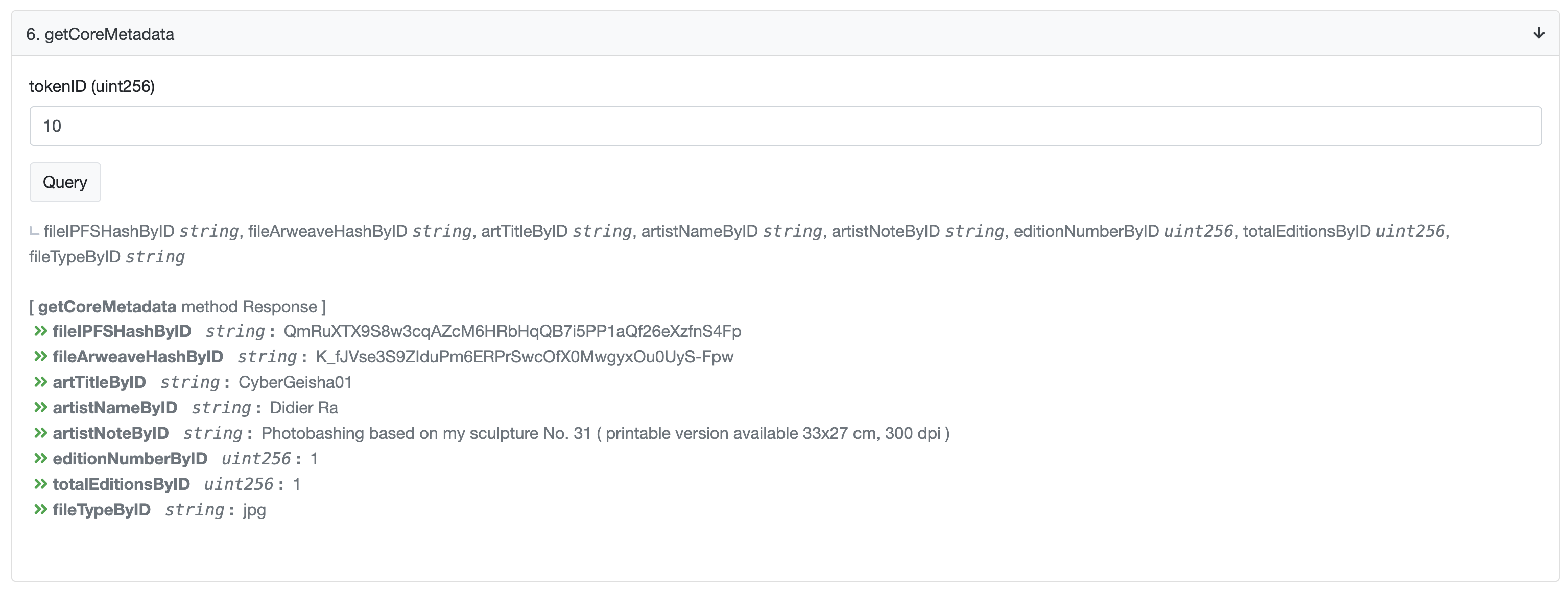1568x591 pixels.
Task: Click the tokenID (uint256) label
Action: point(92,86)
